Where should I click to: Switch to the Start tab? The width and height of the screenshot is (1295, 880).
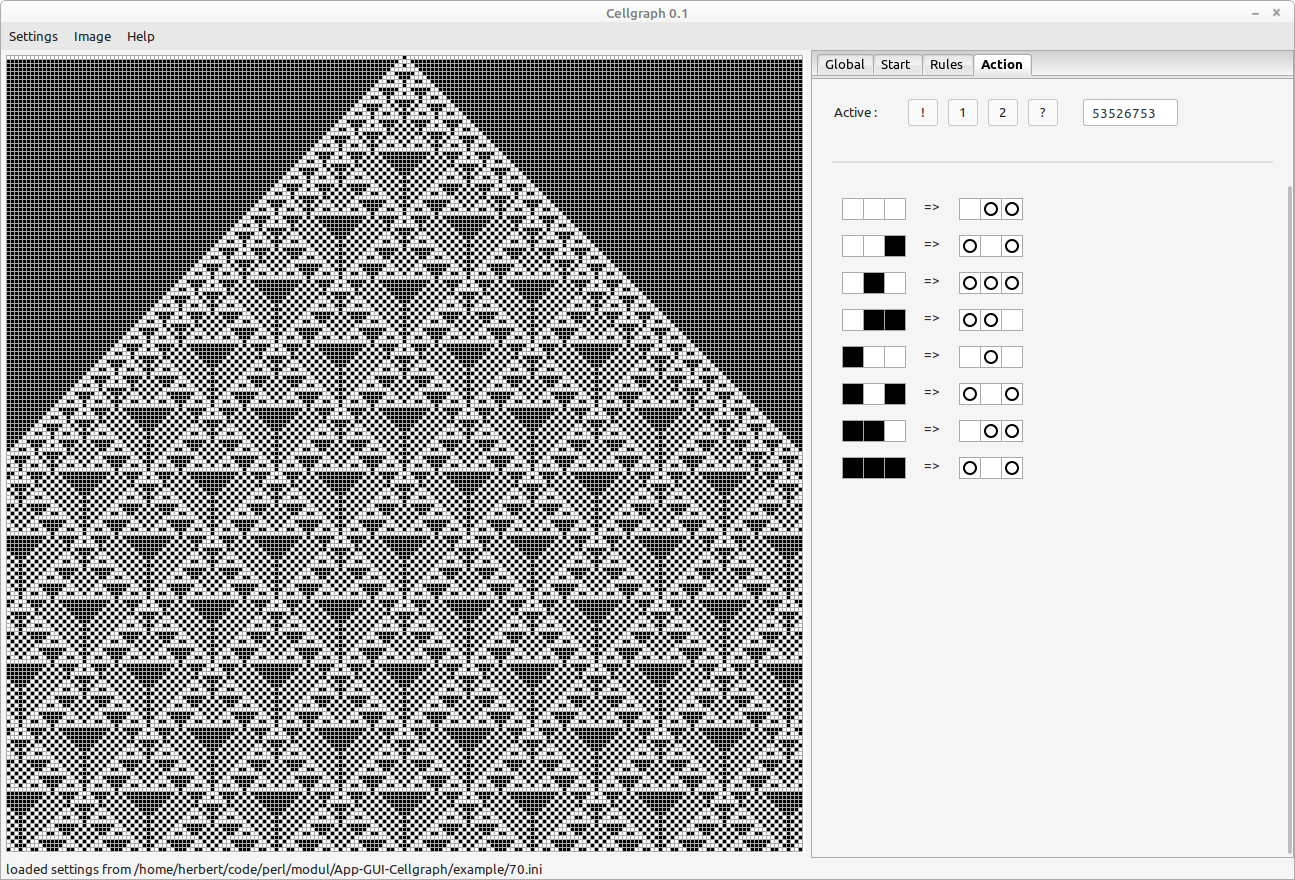pyautogui.click(x=896, y=64)
